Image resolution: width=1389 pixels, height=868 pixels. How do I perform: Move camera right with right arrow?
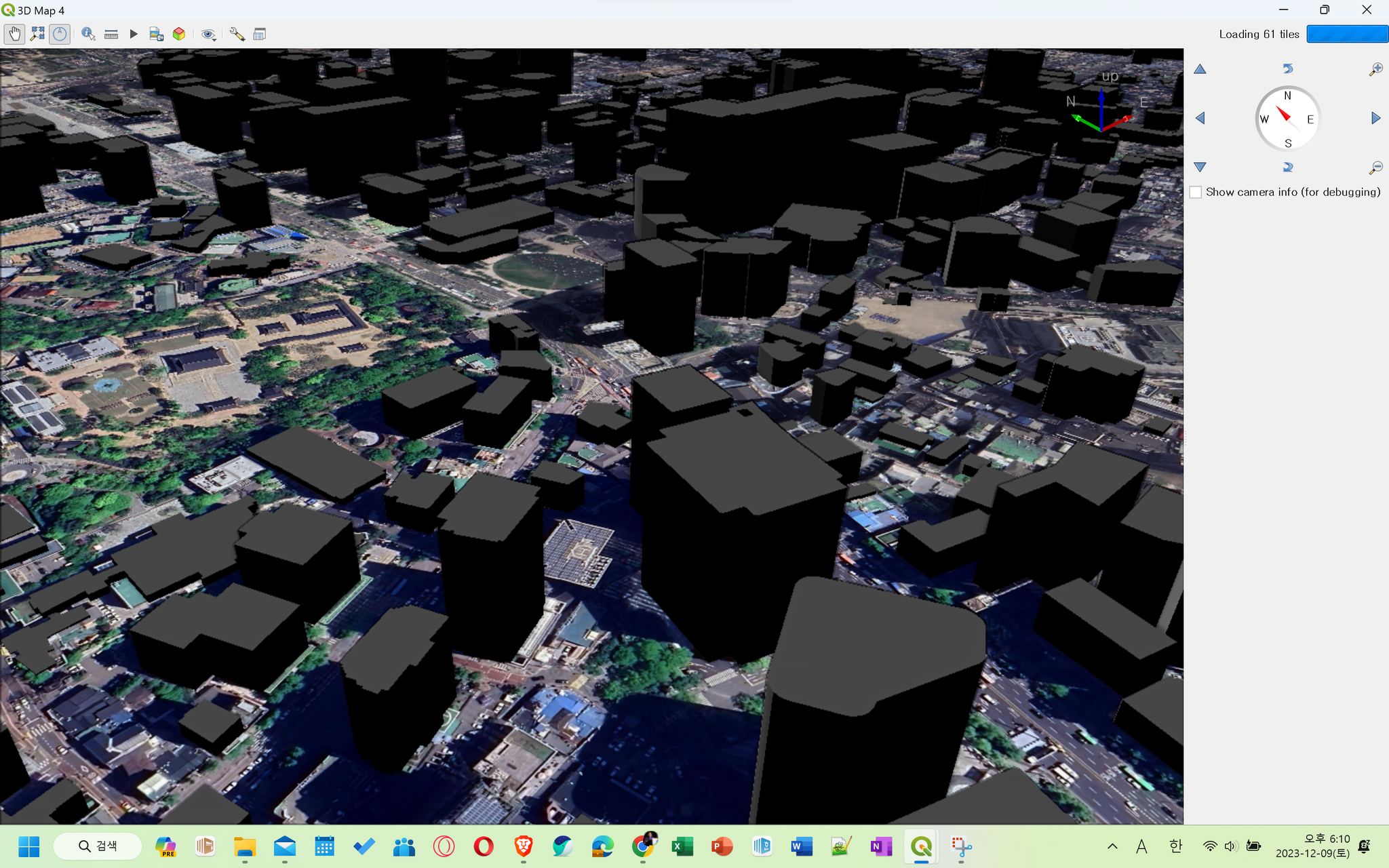[1375, 118]
